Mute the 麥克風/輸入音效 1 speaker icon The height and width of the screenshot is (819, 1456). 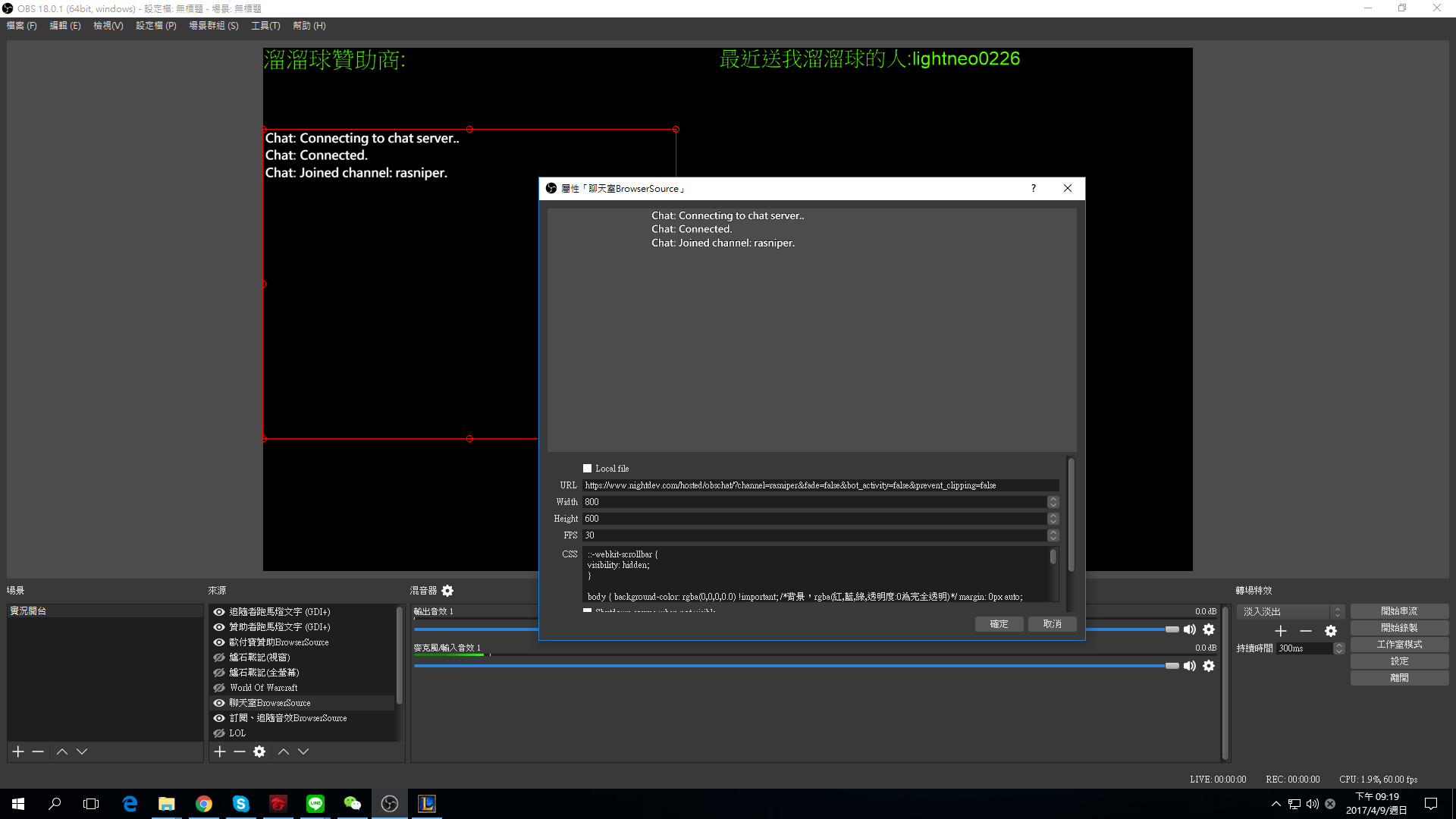[1190, 666]
